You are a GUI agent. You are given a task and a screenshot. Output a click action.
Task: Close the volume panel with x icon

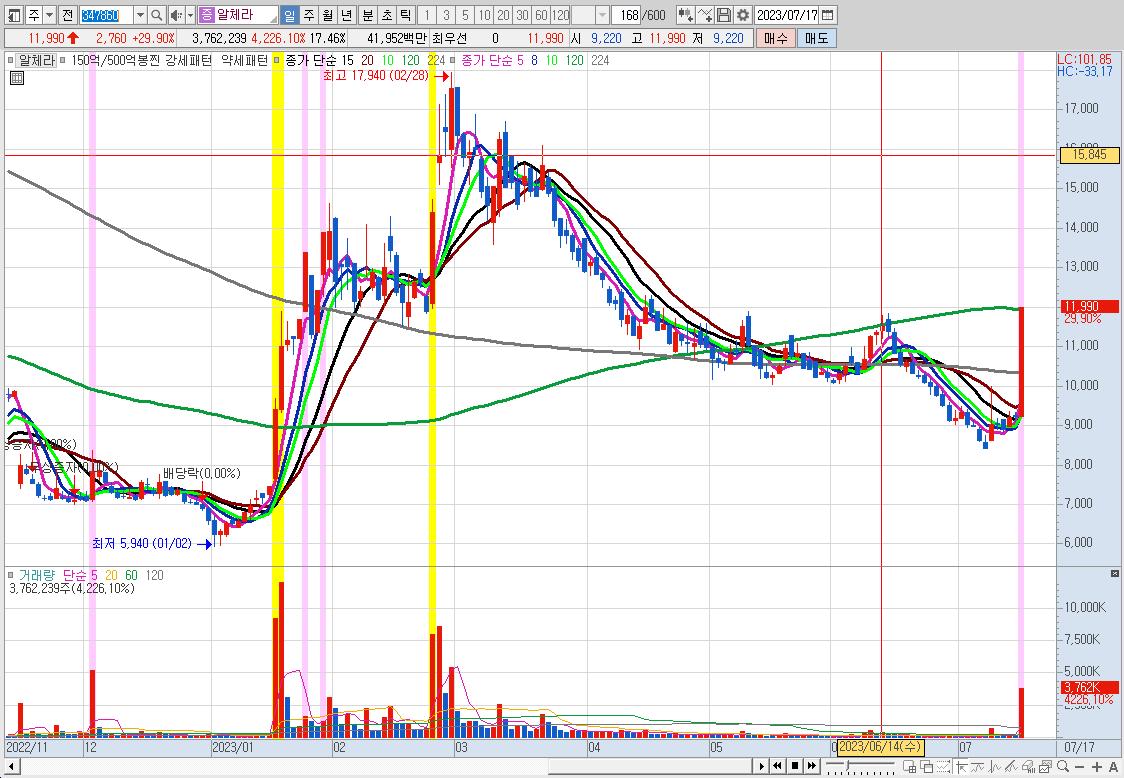(1115, 574)
